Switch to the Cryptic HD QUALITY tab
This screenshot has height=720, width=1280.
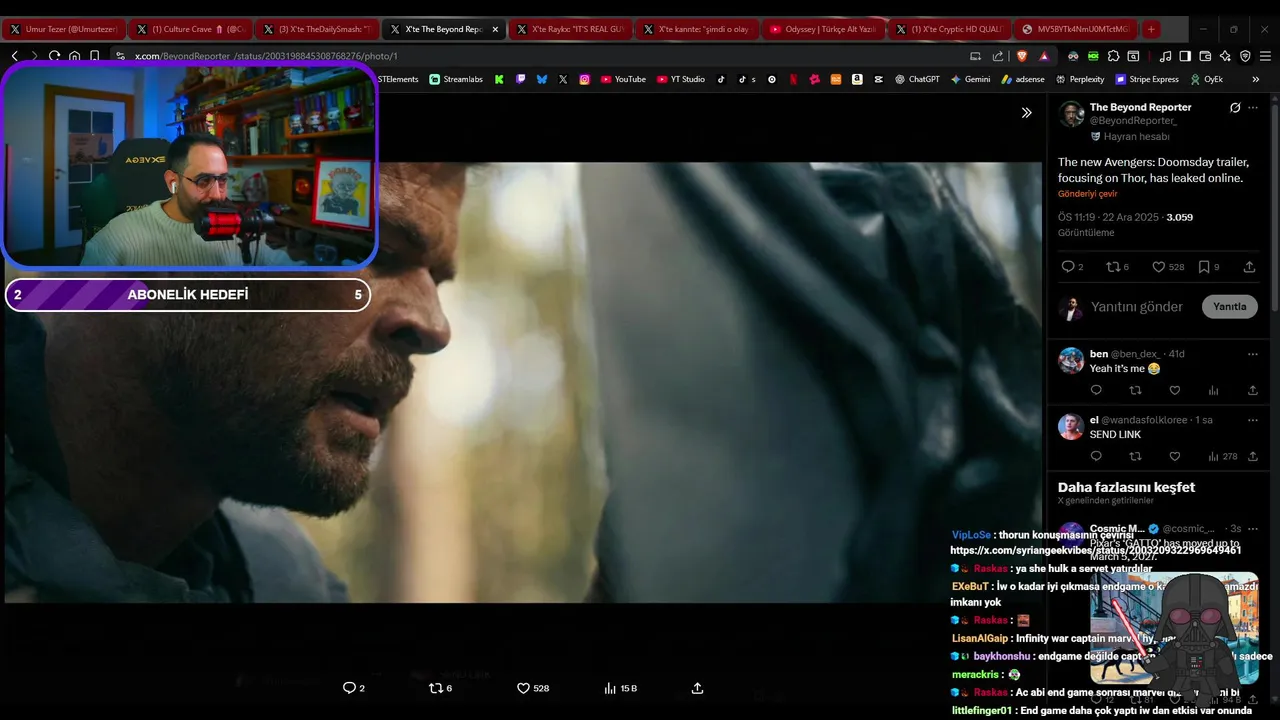[948, 29]
